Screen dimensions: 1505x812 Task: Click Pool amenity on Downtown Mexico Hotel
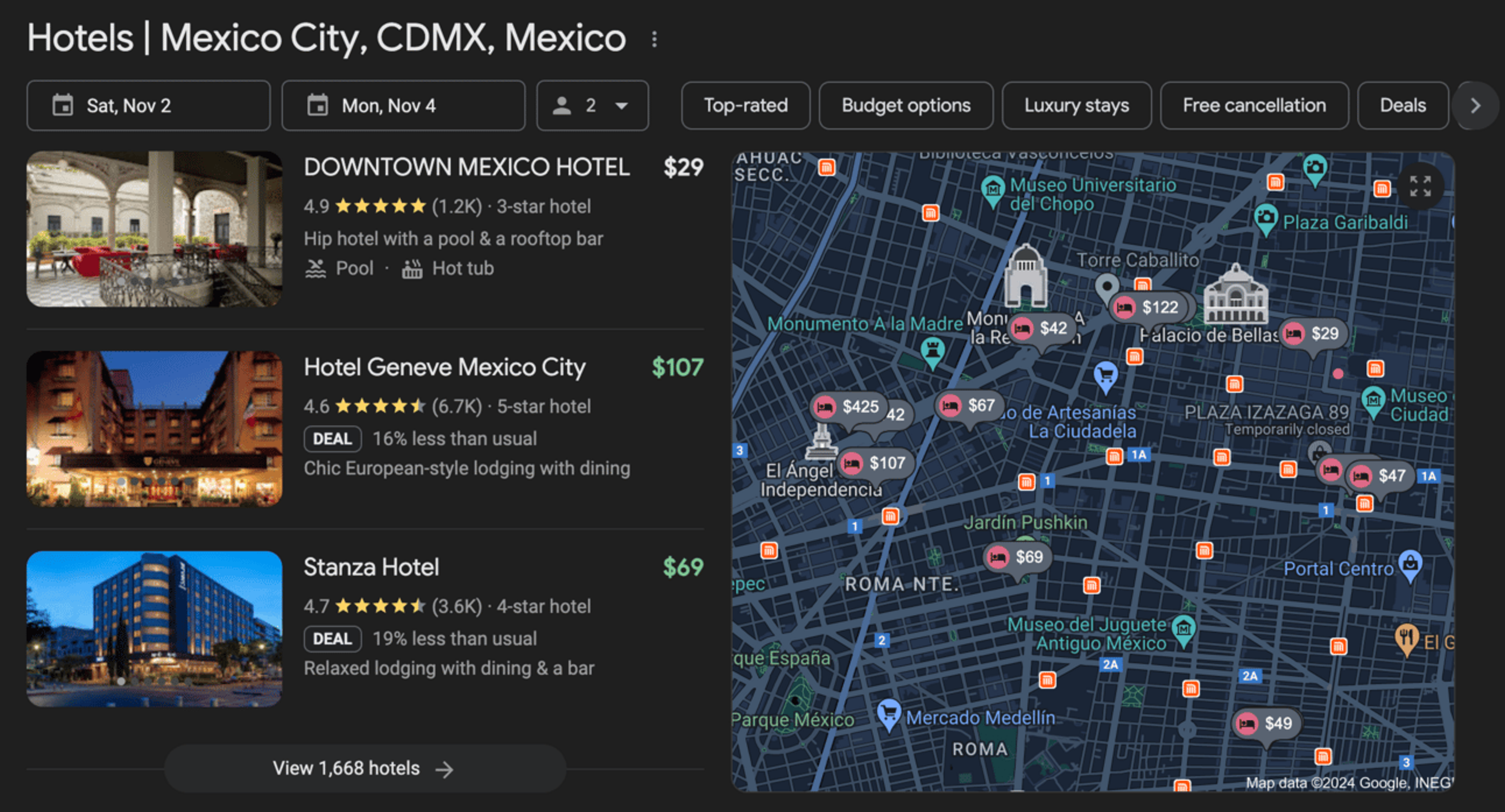coord(339,269)
